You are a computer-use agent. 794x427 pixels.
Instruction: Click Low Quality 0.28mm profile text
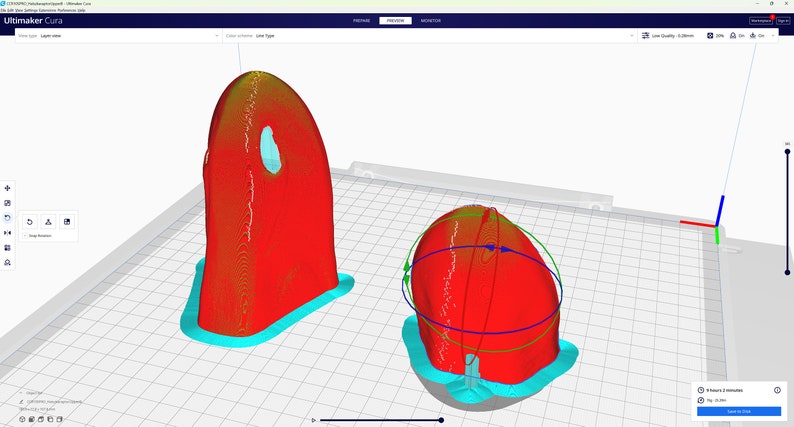tap(673, 36)
